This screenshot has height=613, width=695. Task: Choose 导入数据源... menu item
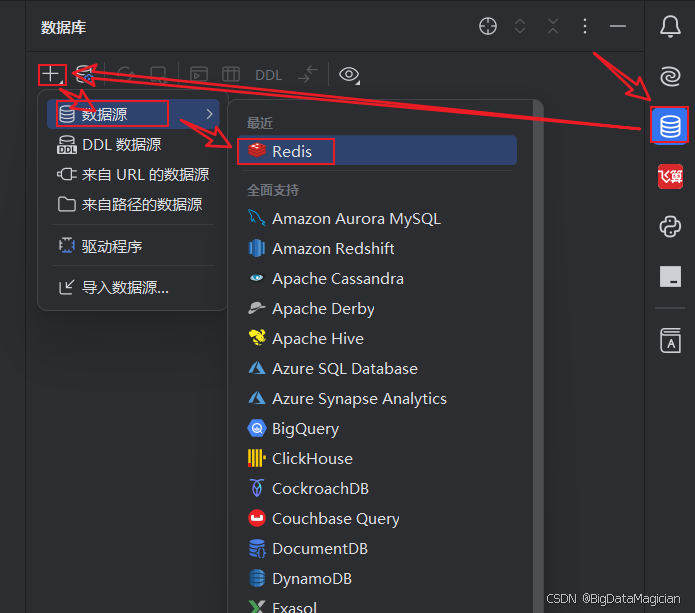[133, 288]
